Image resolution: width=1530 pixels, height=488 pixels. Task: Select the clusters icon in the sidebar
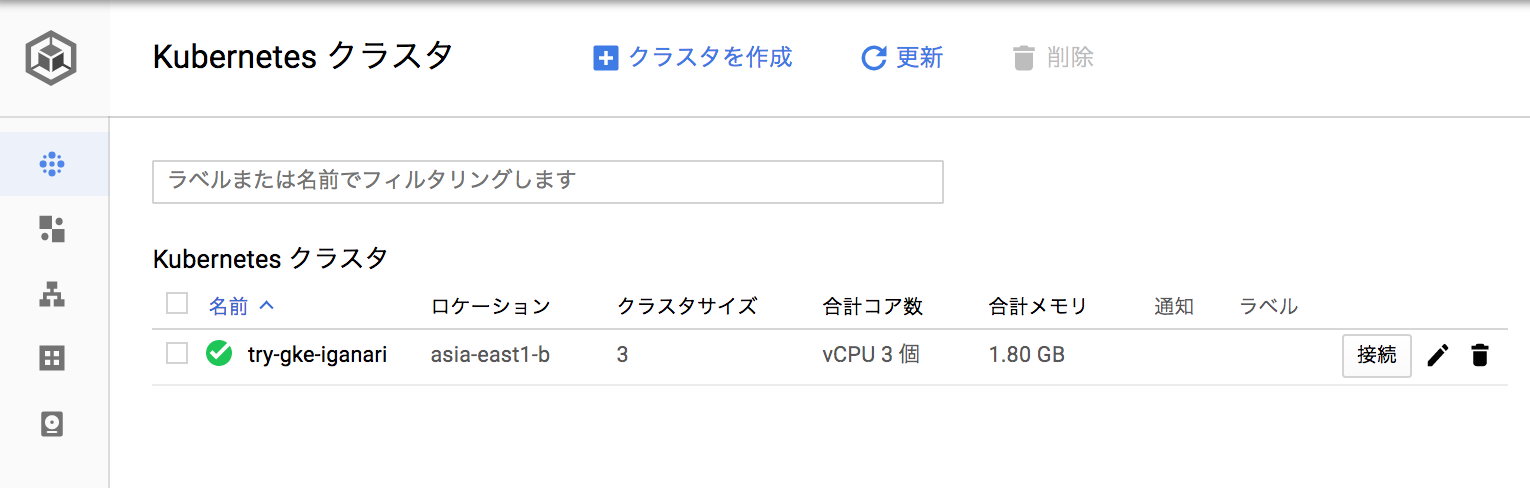tap(52, 164)
